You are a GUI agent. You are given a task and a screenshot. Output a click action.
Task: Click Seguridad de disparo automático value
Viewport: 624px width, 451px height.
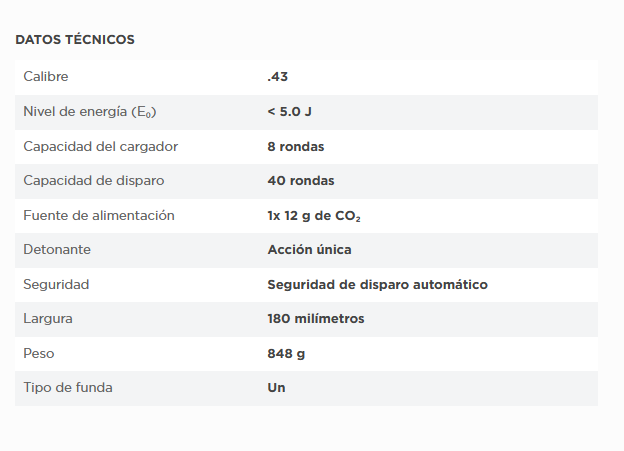click(377, 284)
